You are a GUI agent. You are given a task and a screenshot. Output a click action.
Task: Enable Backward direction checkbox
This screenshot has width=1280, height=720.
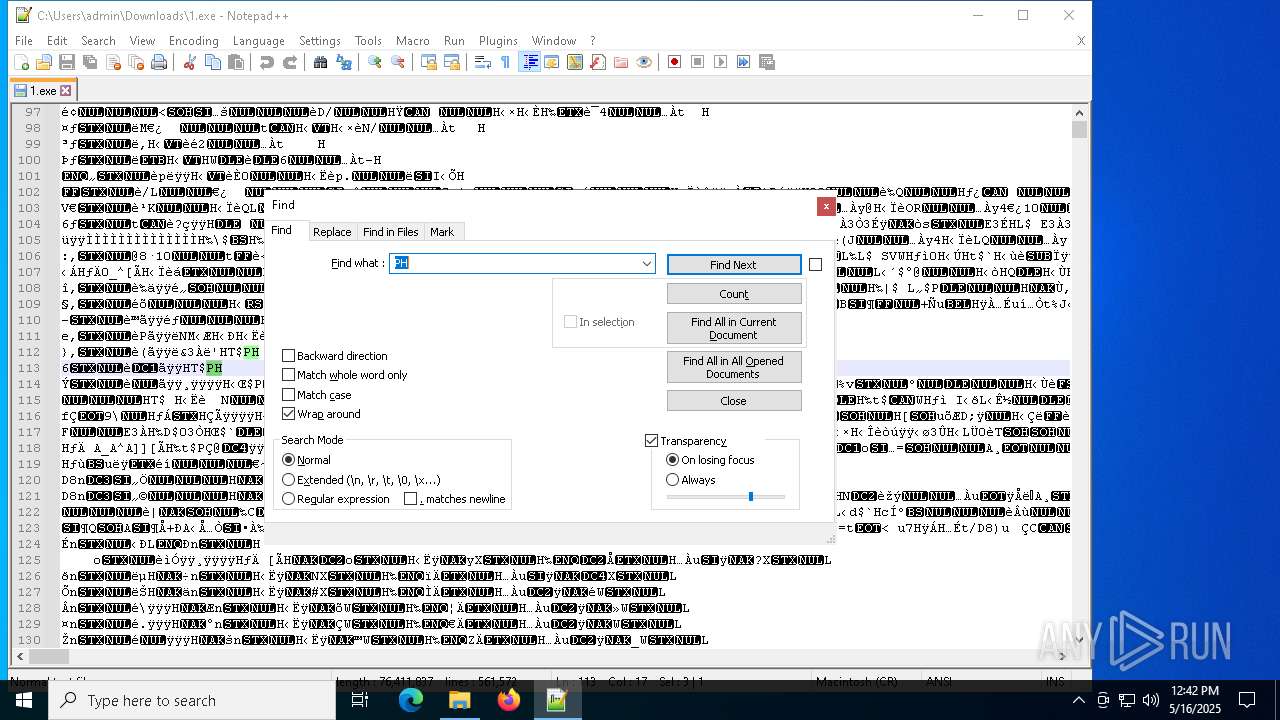289,356
